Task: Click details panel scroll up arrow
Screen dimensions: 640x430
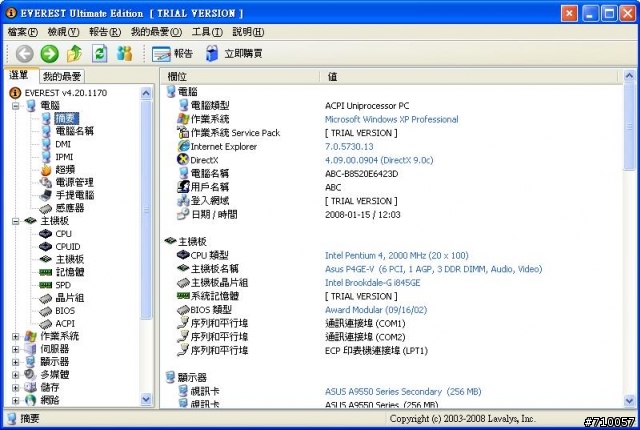Action: [629, 76]
